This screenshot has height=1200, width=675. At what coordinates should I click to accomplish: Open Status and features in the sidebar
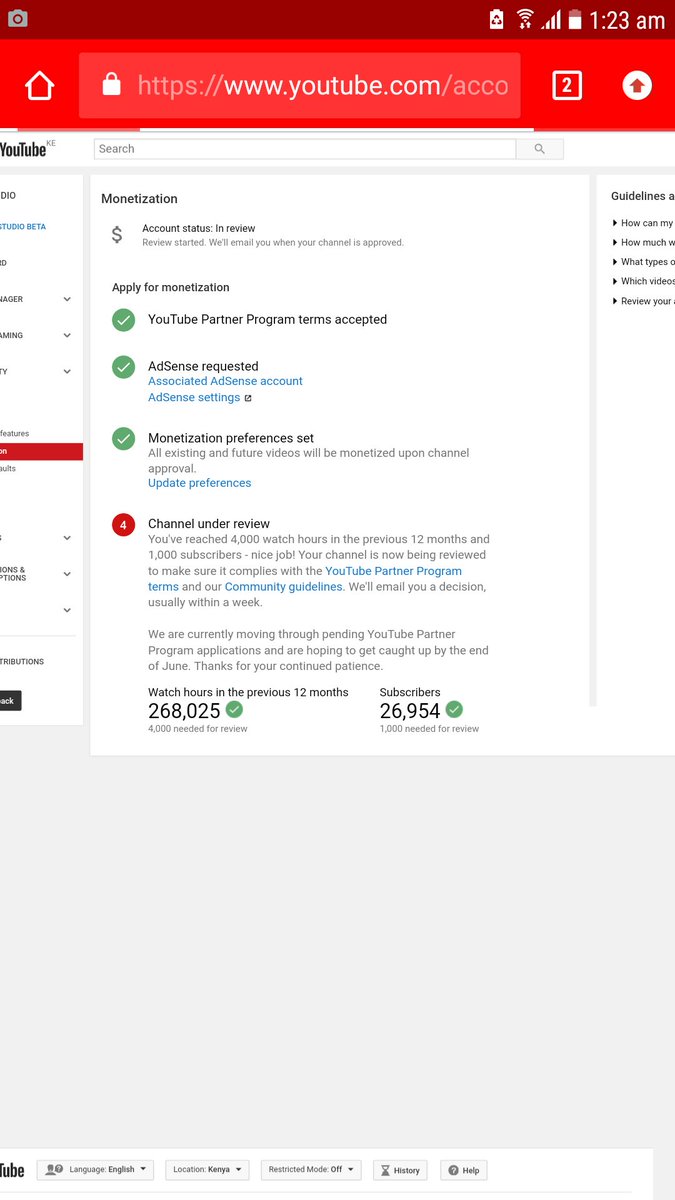pyautogui.click(x=15, y=434)
